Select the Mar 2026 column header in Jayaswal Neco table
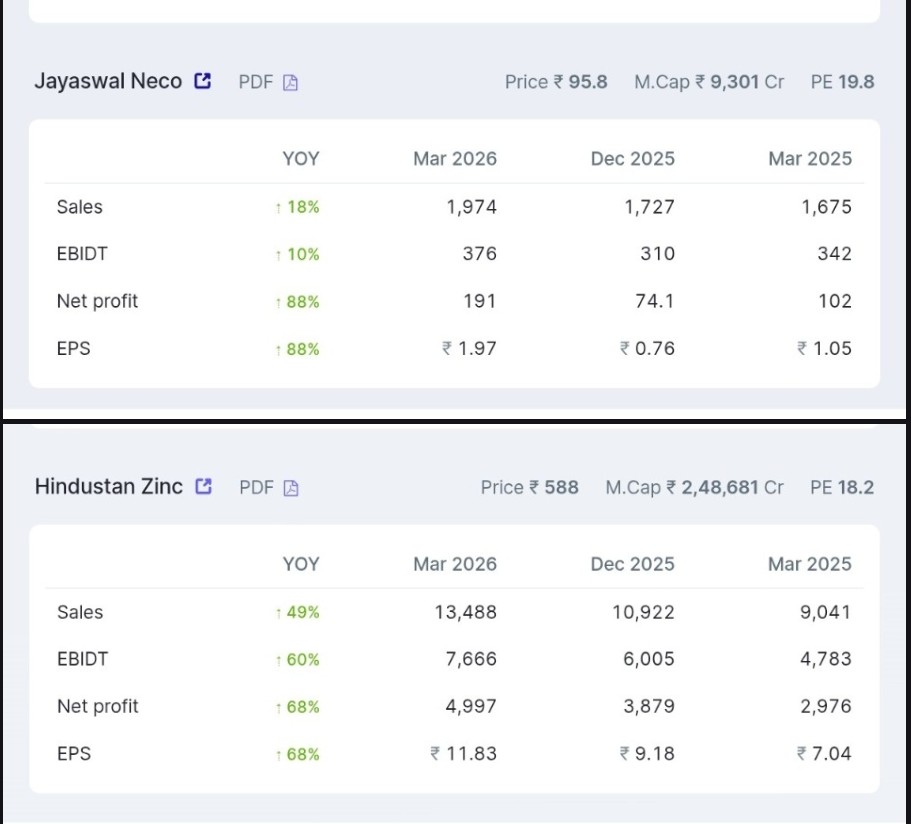Viewport: 911px width, 824px height. pos(455,159)
